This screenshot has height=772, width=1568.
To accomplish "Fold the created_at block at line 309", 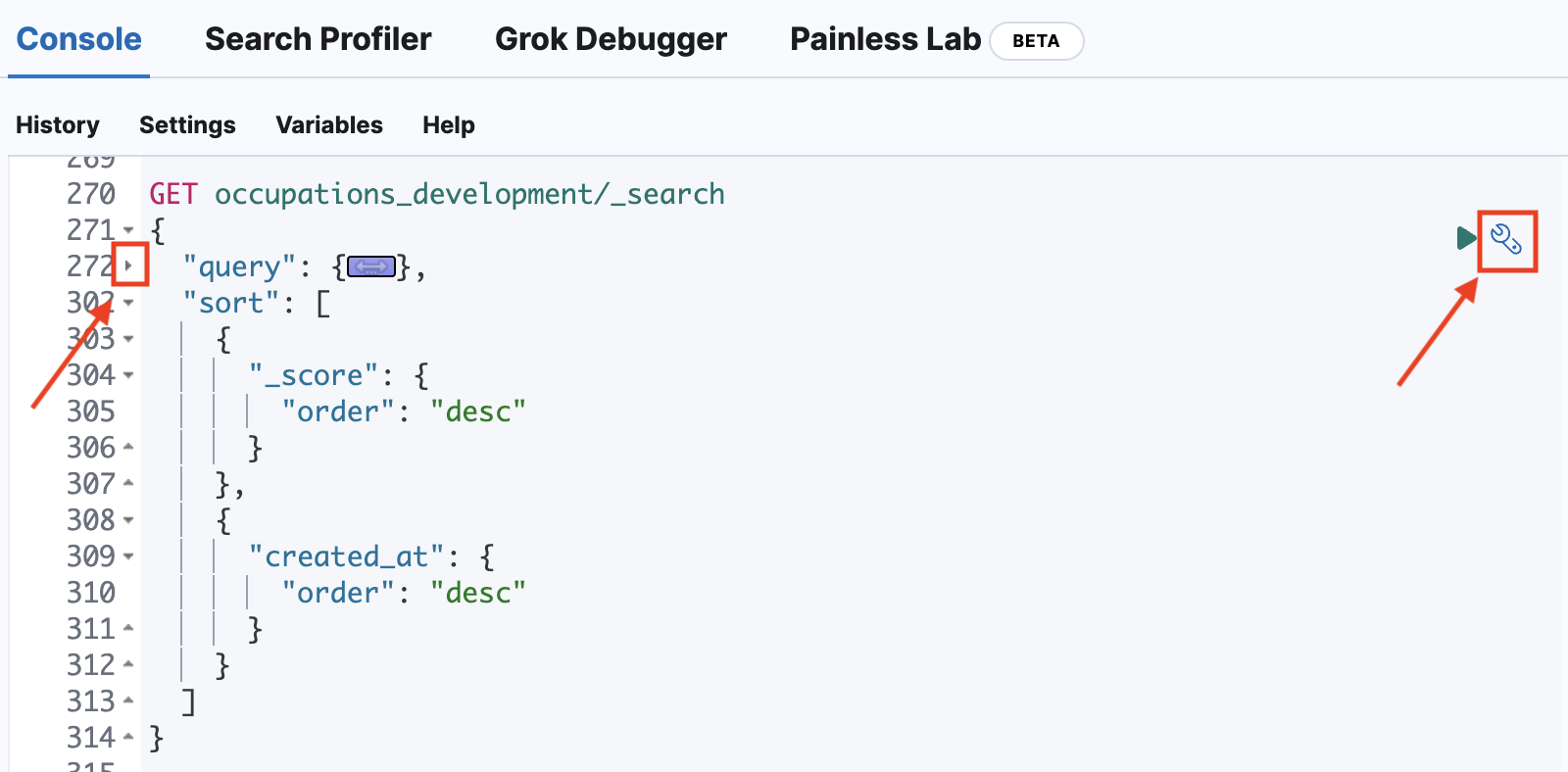I will [128, 556].
